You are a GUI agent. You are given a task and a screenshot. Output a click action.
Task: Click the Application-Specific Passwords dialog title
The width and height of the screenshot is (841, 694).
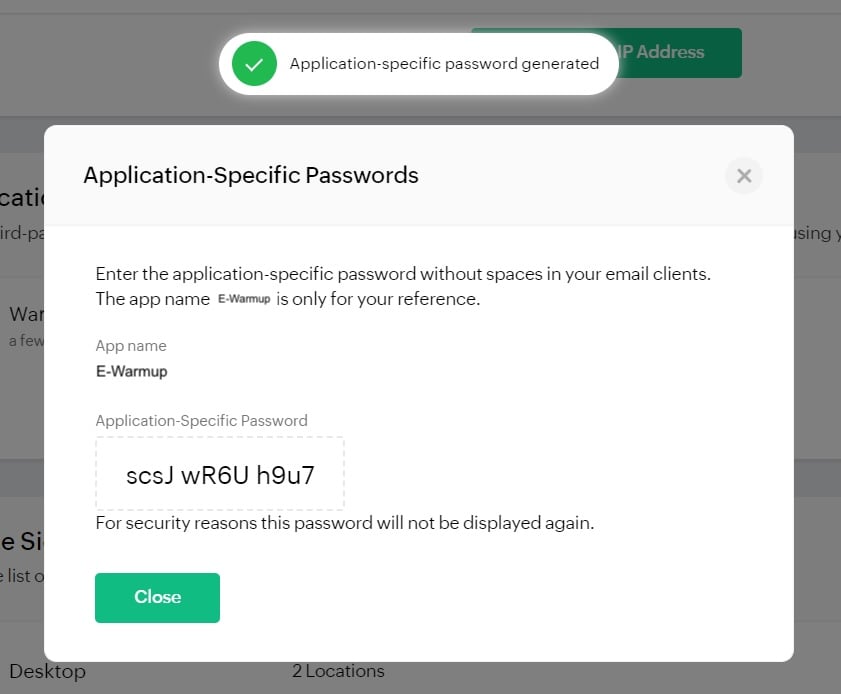pyautogui.click(x=251, y=176)
